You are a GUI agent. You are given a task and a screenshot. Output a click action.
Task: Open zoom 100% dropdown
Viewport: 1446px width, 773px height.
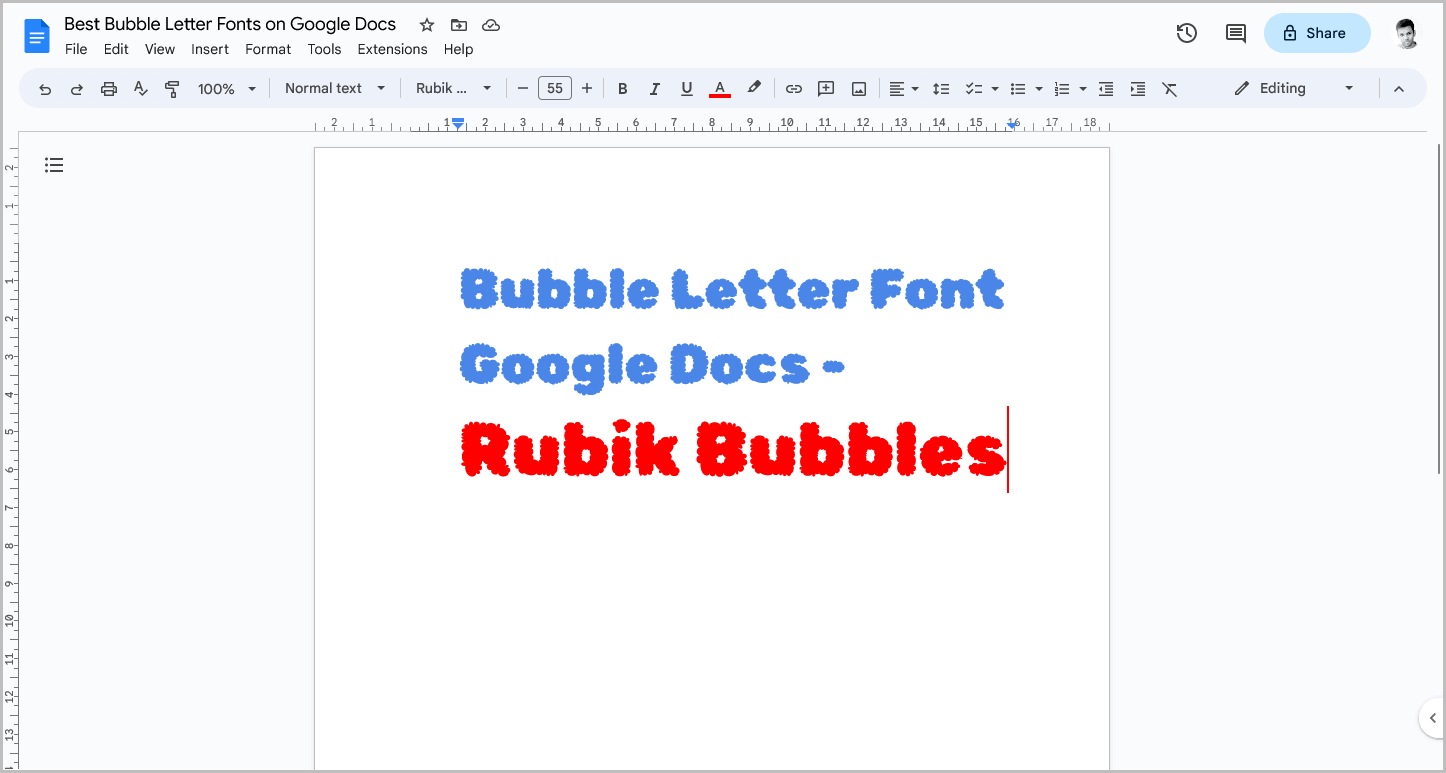coord(227,89)
